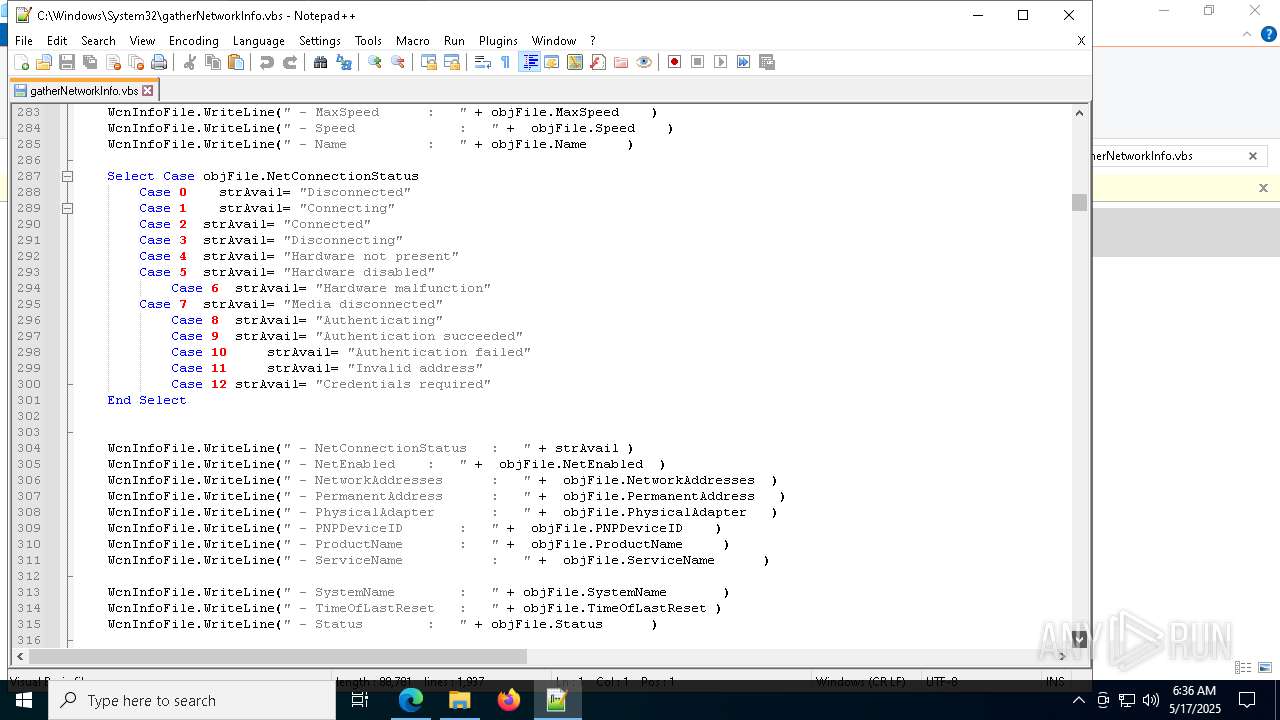Viewport: 1280px width, 720px height.
Task: Click the Close document toolbar icon
Action: 113,62
